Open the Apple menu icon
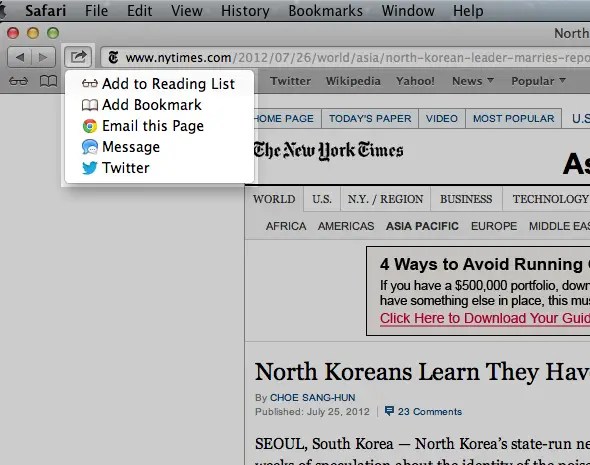The width and height of the screenshot is (590, 465). pos(2,11)
